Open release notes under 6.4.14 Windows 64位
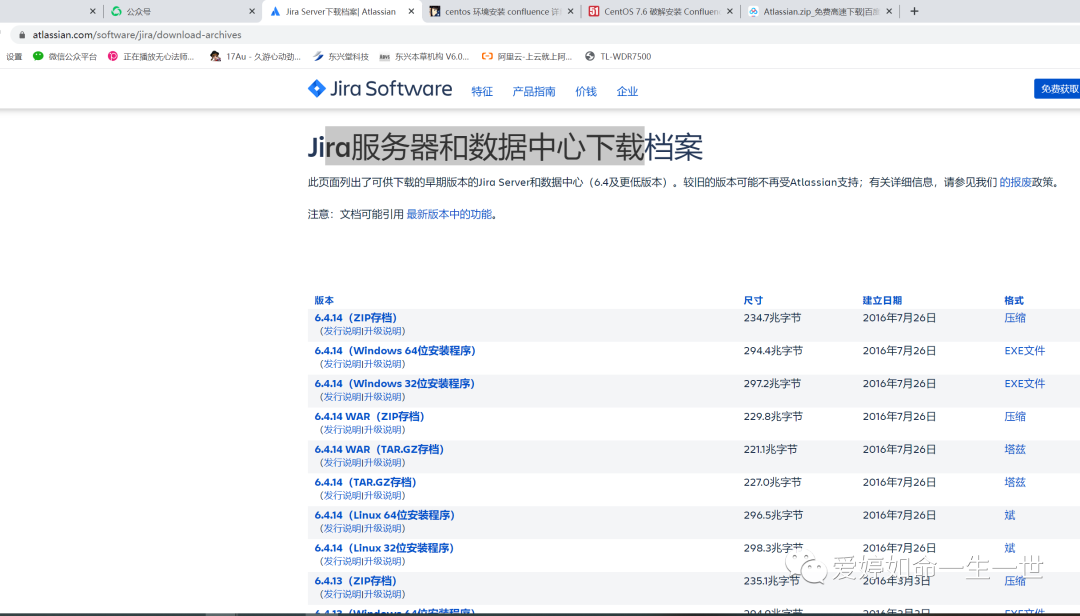The width and height of the screenshot is (1080, 616). click(x=342, y=364)
